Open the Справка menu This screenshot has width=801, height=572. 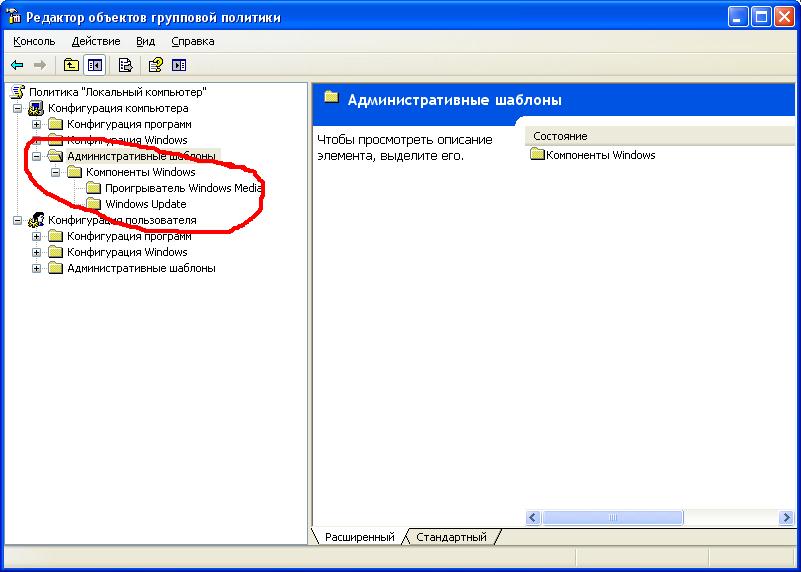point(192,41)
